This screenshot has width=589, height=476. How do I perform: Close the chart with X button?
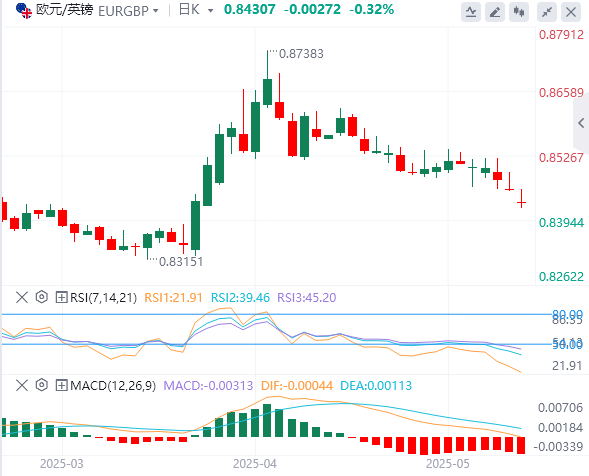[x=571, y=12]
